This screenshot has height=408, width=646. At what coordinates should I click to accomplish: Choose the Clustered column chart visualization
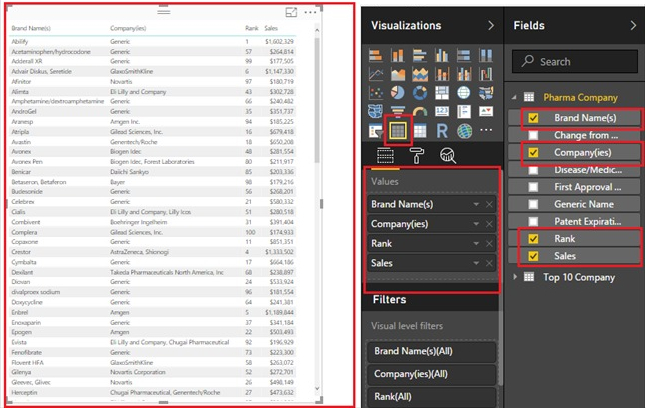[x=442, y=55]
